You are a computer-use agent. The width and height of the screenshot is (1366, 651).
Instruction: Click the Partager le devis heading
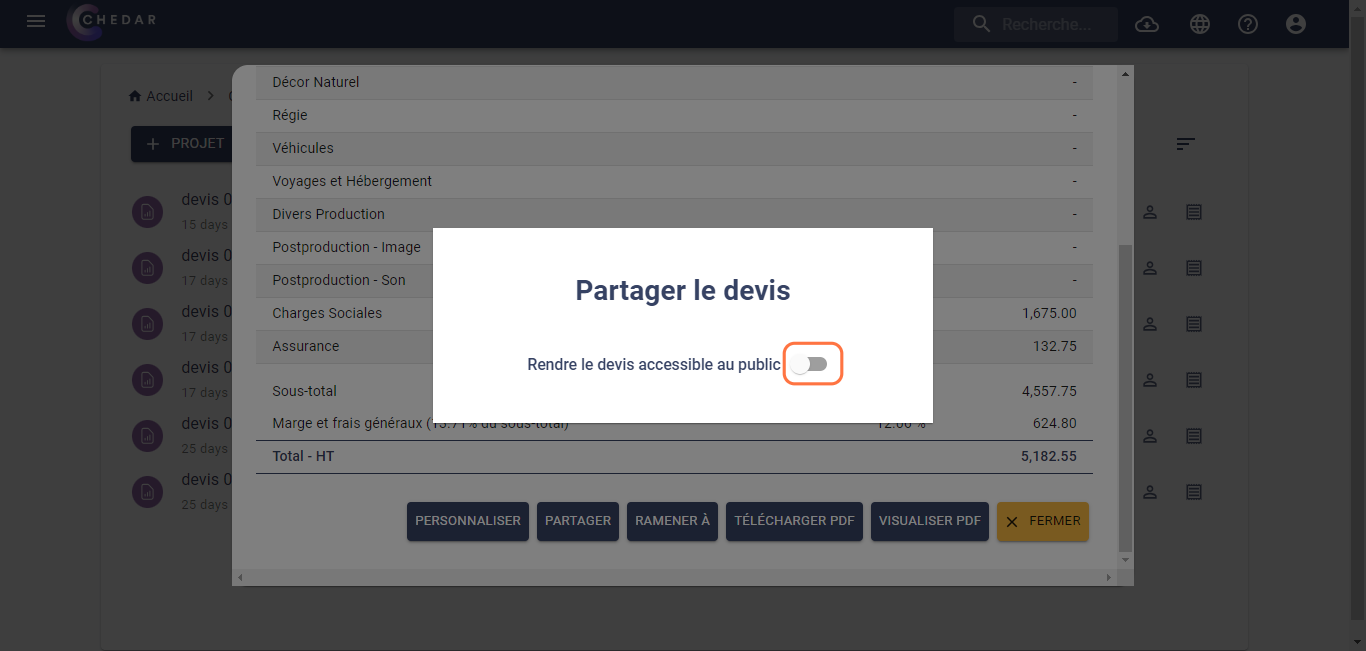(x=683, y=291)
